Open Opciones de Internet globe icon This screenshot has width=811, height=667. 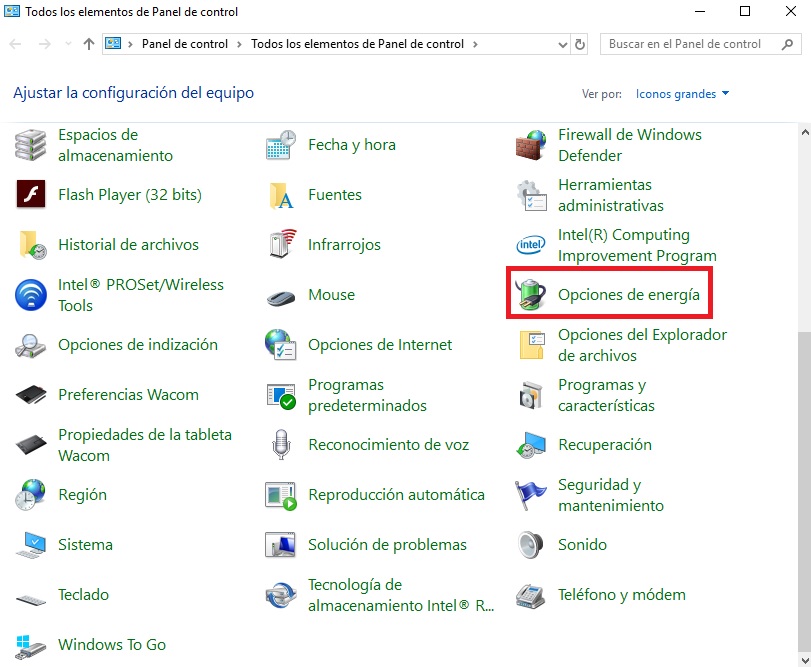281,344
